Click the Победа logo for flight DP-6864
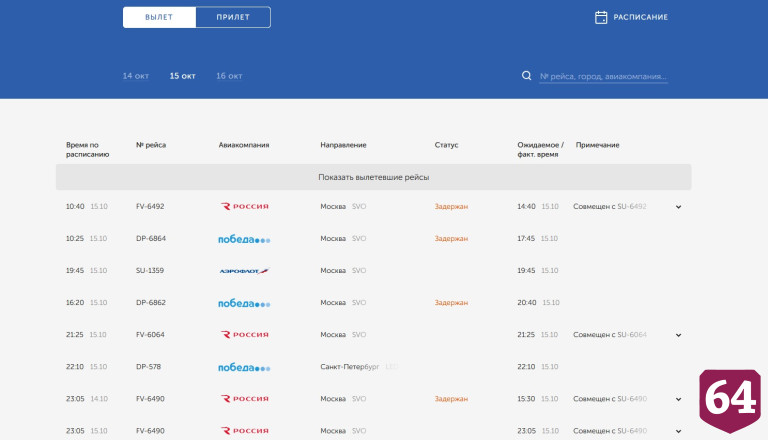Viewport: 768px width, 440px height. pyautogui.click(x=244, y=239)
